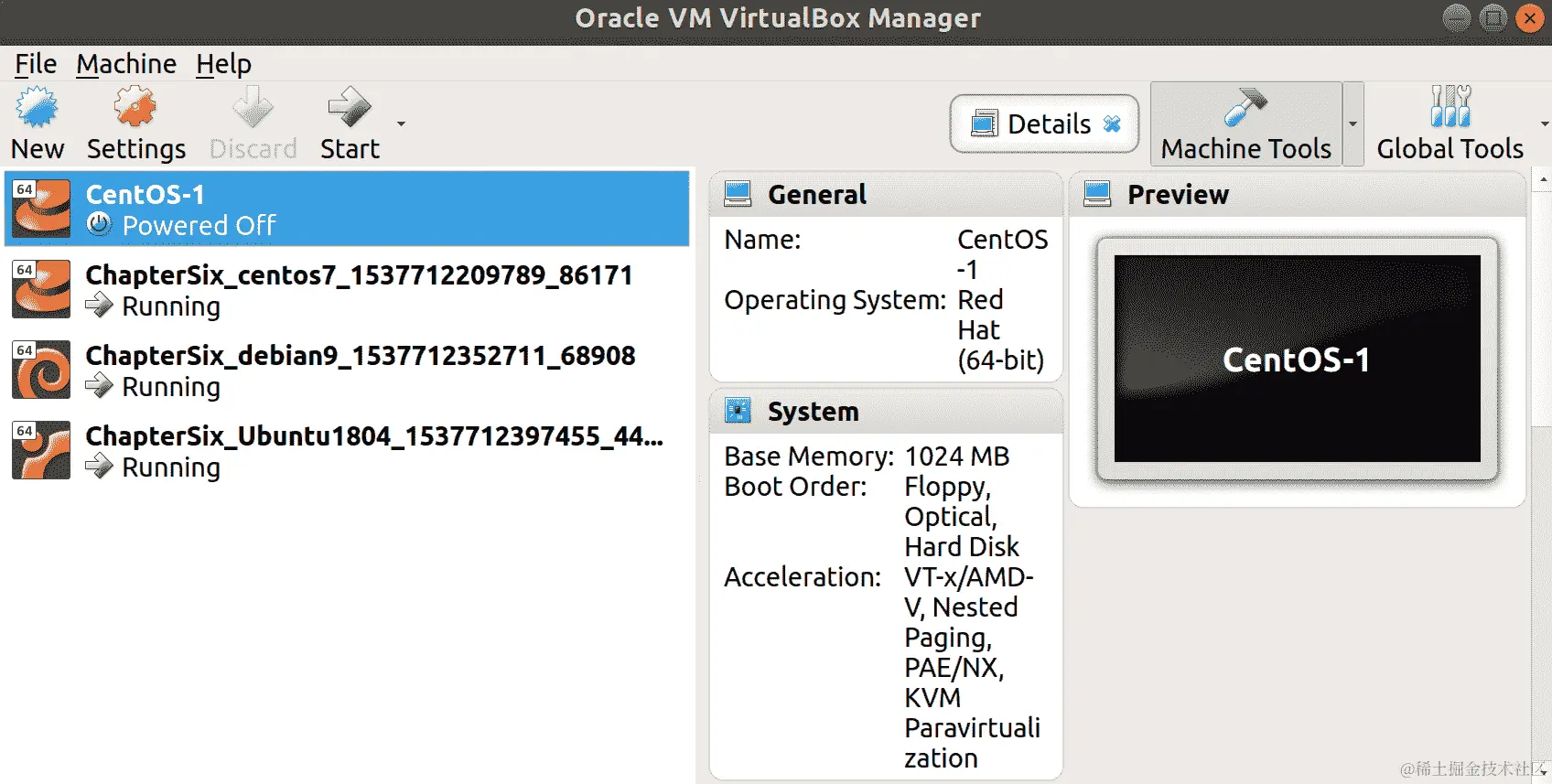Click the Debian swirl OS icon
1552x784 pixels.
[x=41, y=370]
